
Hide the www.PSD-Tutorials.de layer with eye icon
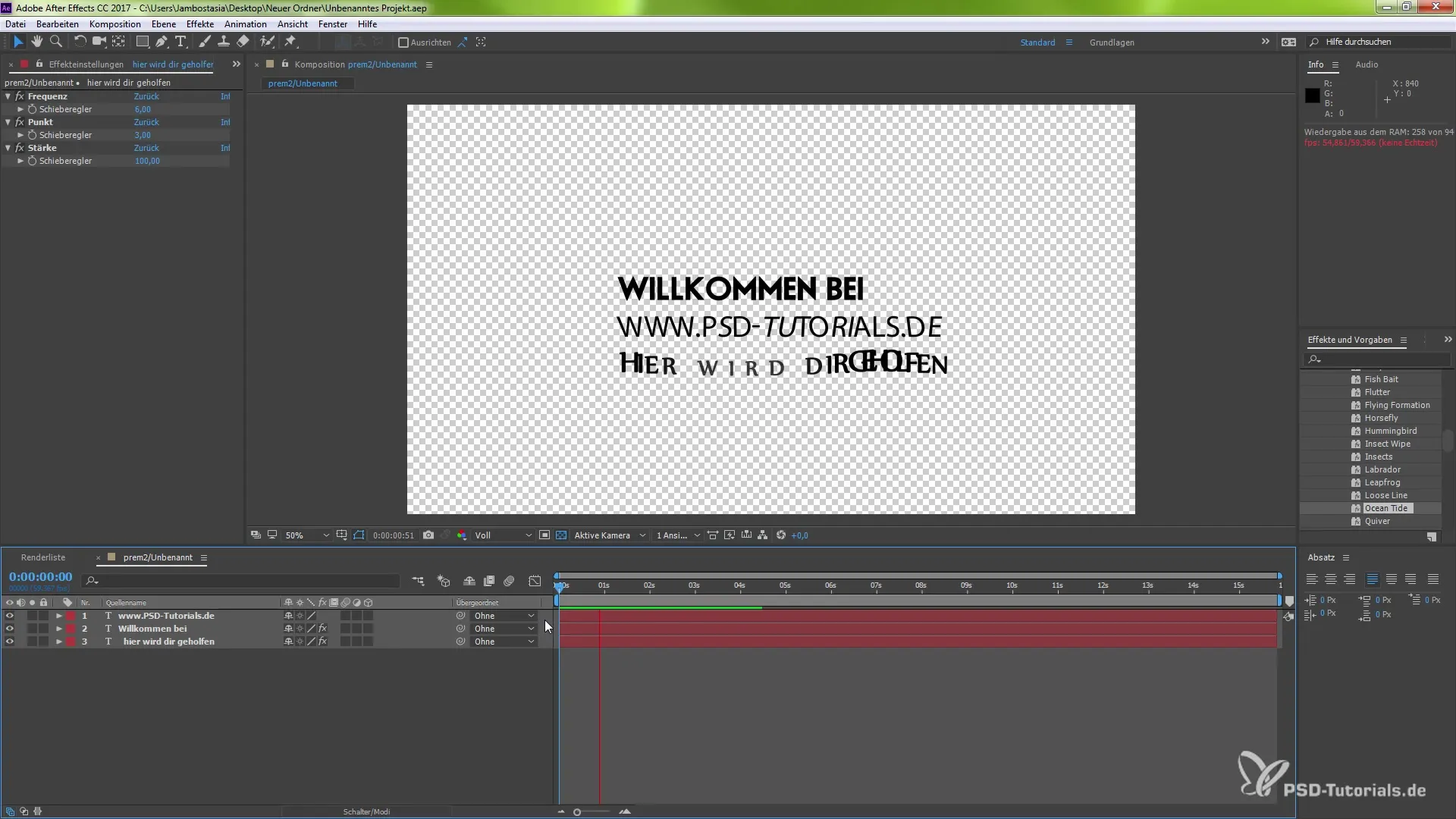(9, 616)
